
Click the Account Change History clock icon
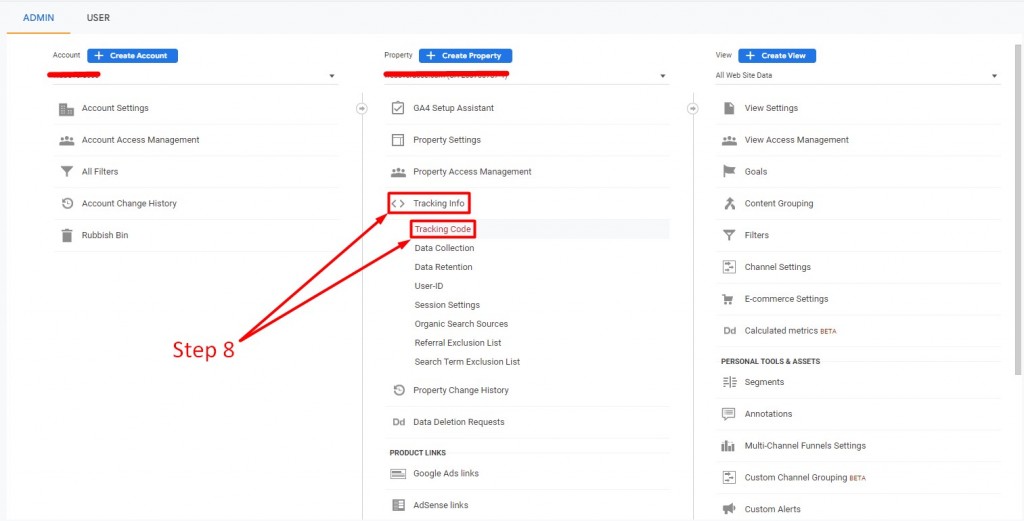tap(66, 204)
